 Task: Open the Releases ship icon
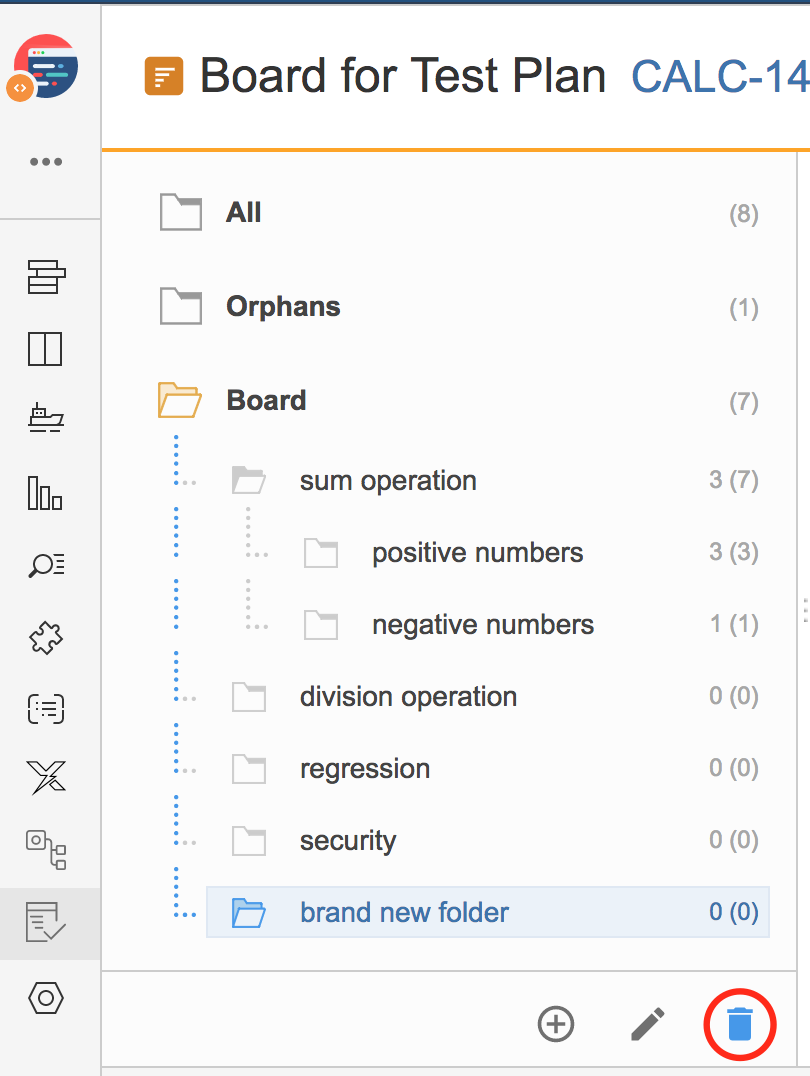pos(46,418)
